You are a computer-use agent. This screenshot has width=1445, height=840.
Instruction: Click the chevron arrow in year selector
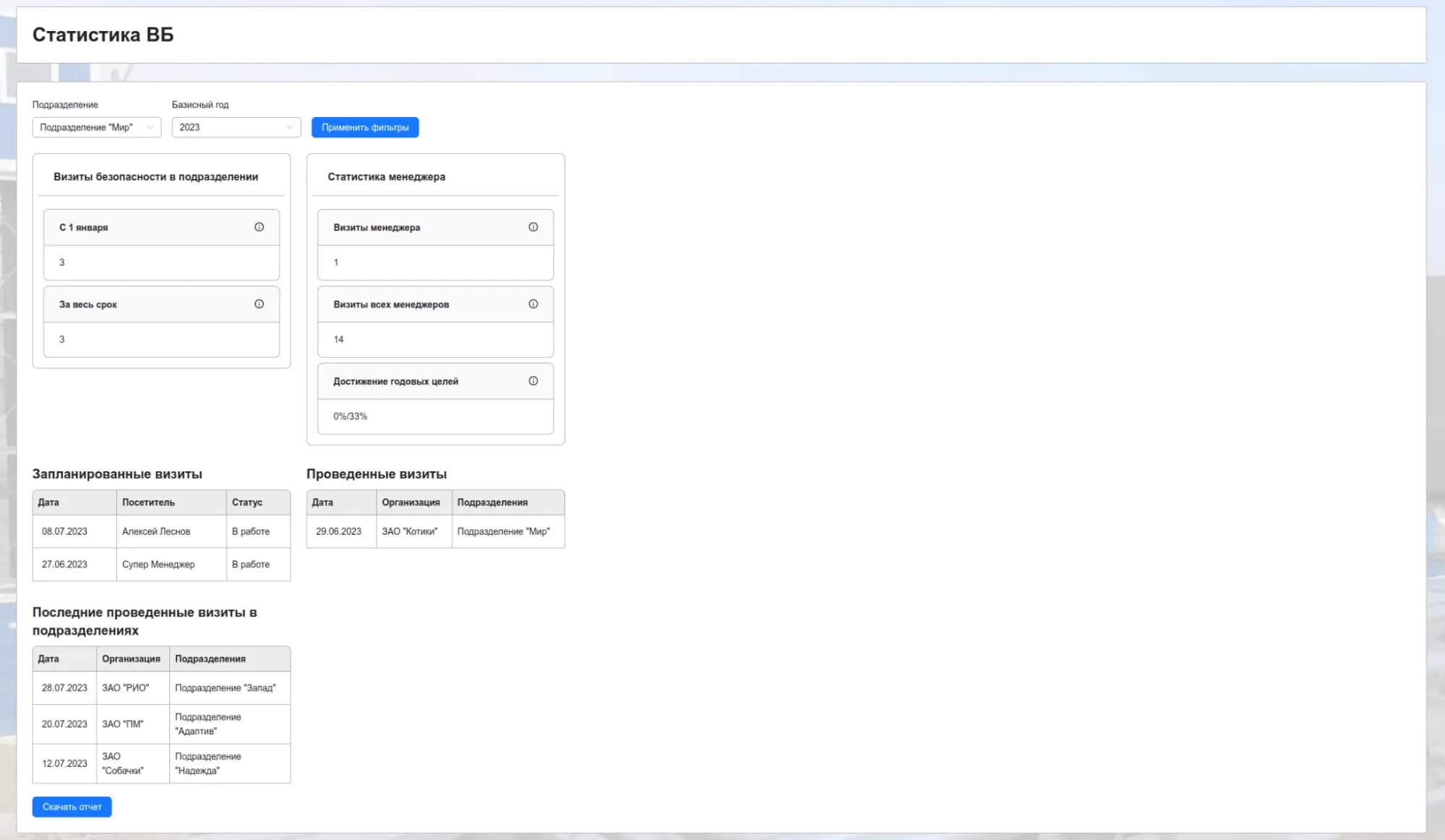point(290,127)
